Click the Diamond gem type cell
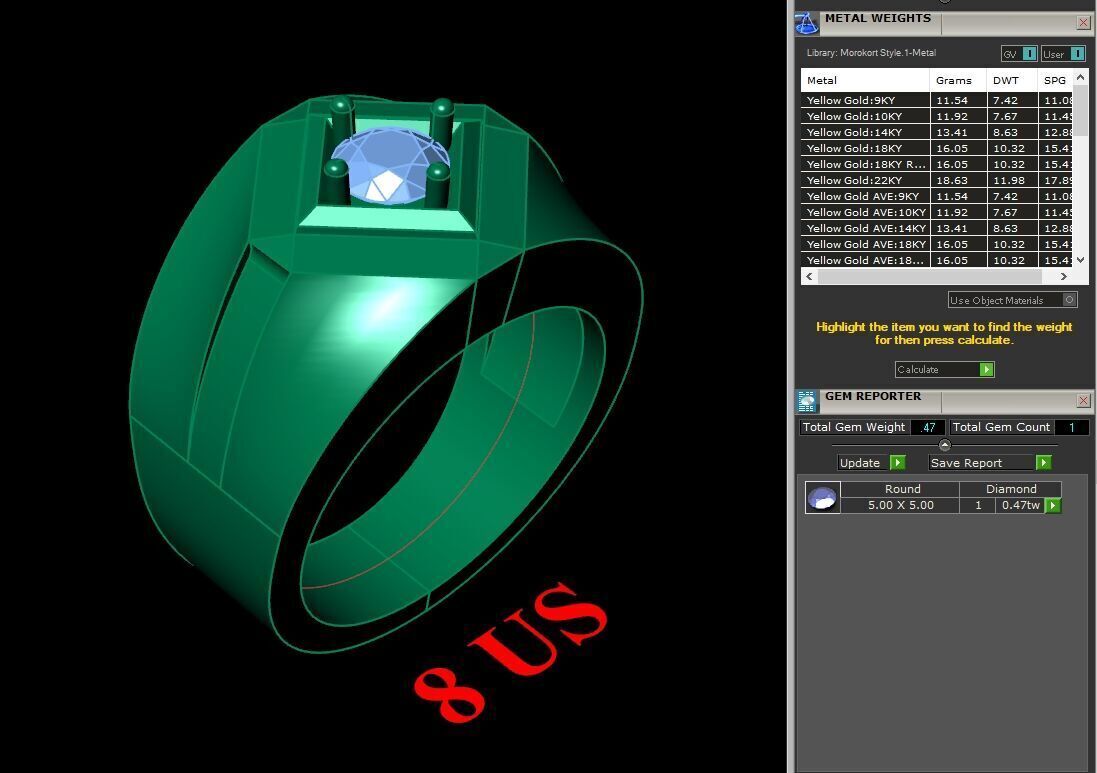Image resolution: width=1097 pixels, height=773 pixels. point(1011,489)
